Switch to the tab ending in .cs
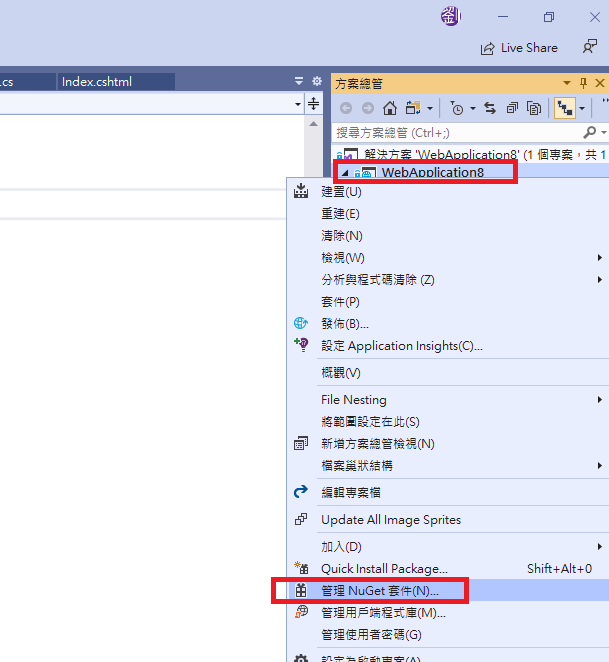 click(27, 81)
